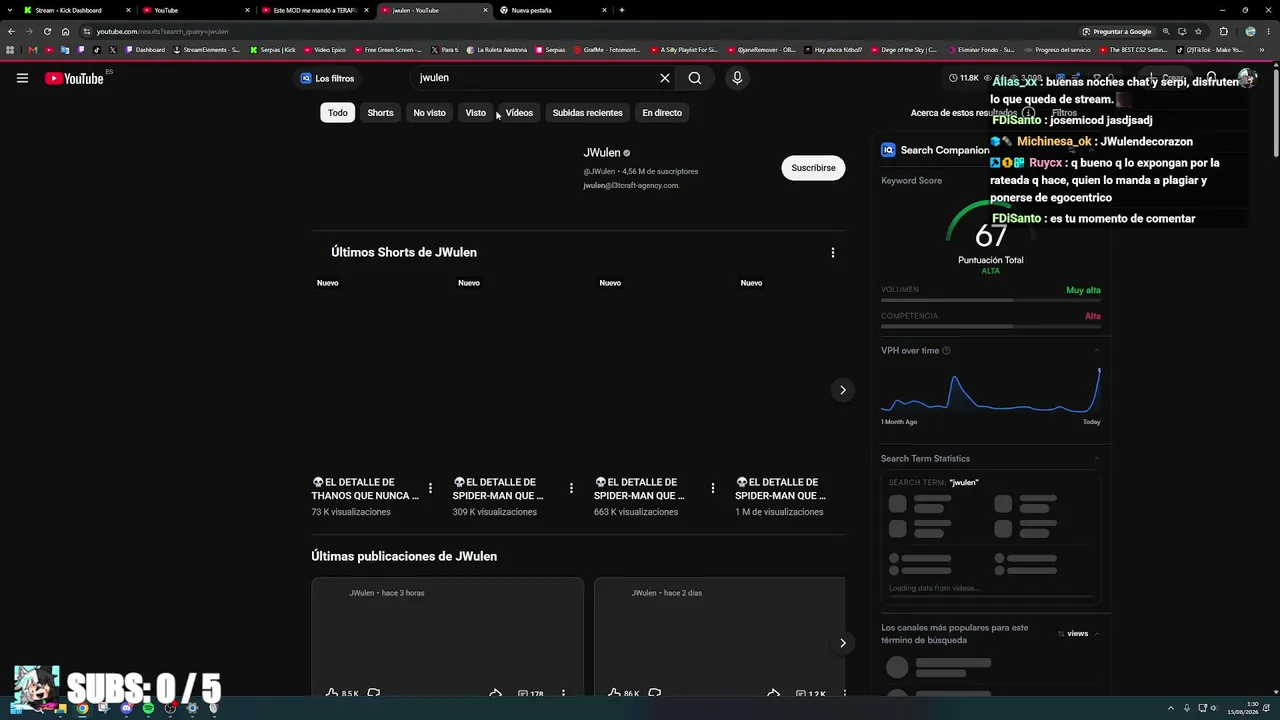
Task: Open the Chrome tab search dropdown
Action: point(10,10)
